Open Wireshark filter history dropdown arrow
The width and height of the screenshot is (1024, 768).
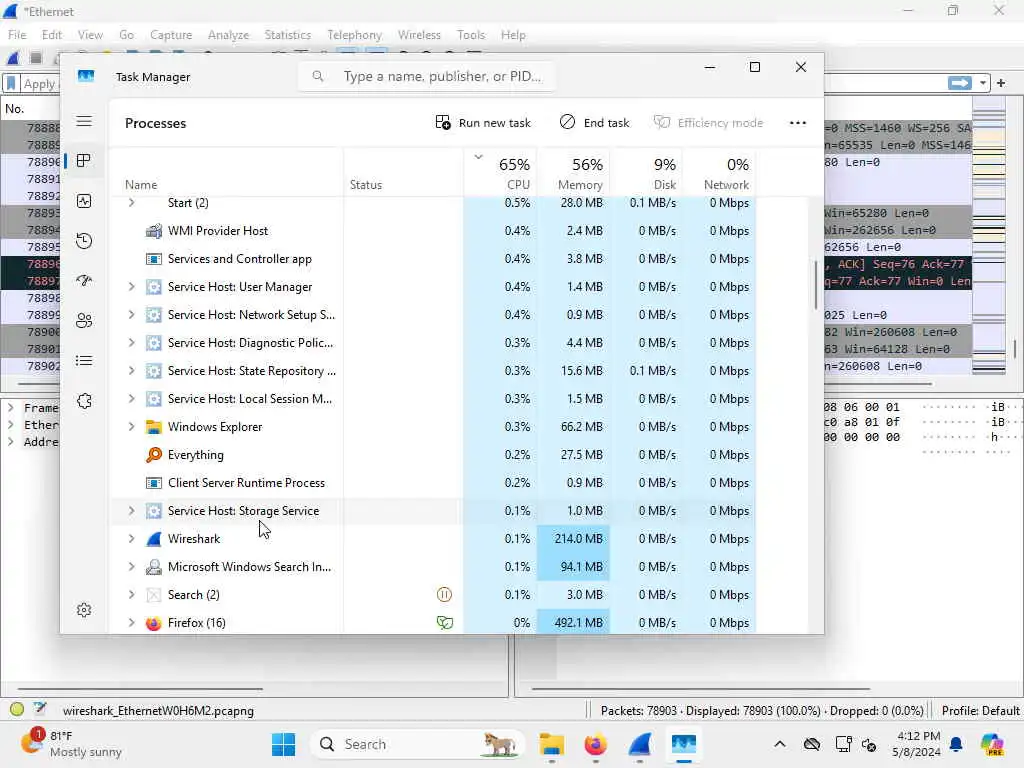982,83
